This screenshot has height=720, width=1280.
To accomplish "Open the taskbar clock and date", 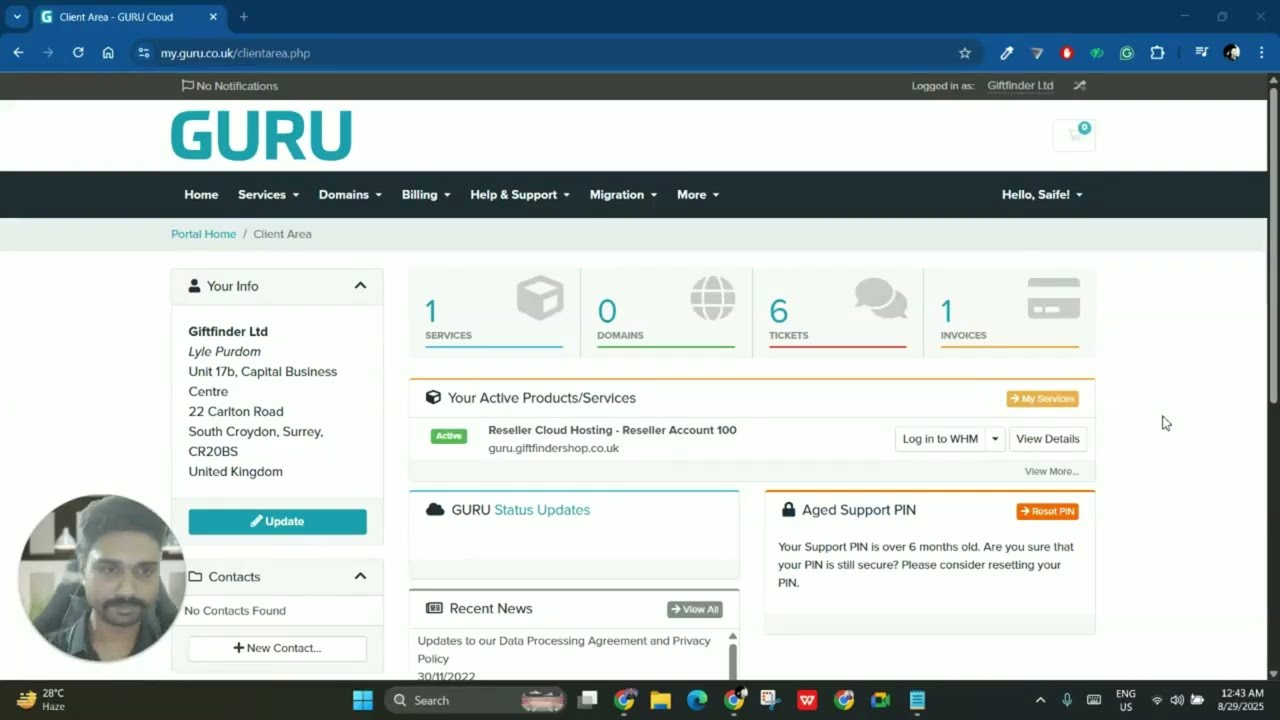I will click(x=1242, y=700).
